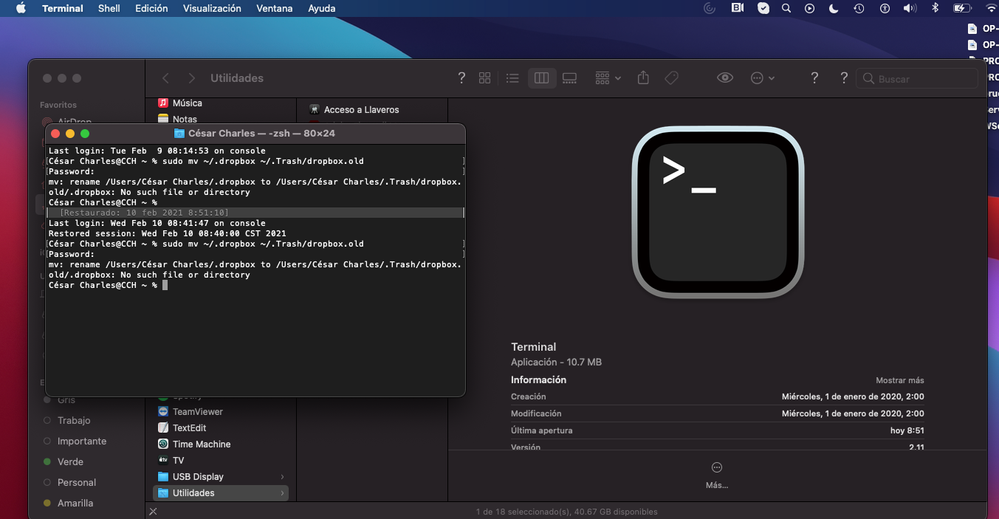
Task: Select the Verde color tag in sidebar
Action: [69, 462]
